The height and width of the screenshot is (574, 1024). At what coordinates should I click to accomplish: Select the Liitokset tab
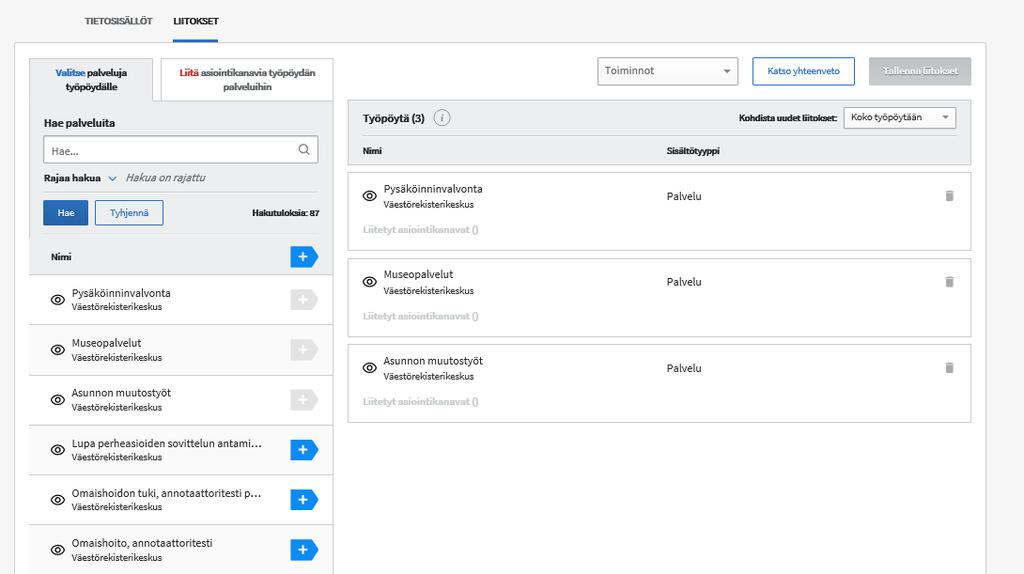tap(196, 21)
